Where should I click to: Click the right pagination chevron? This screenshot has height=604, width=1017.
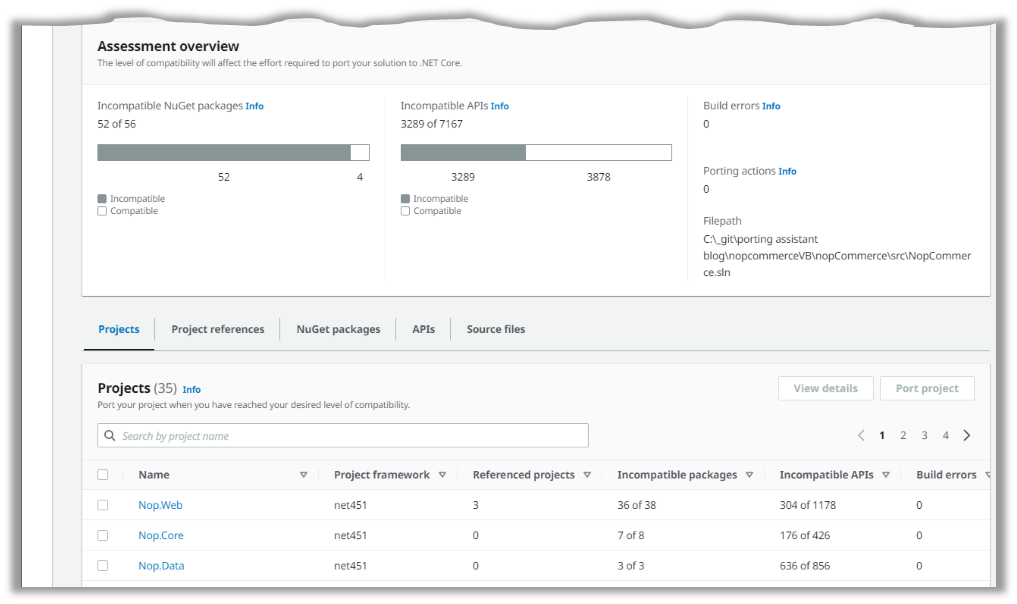coord(967,435)
